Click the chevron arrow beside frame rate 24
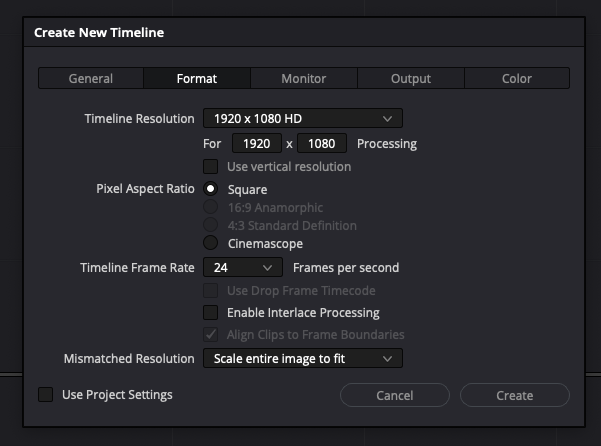Screen dimensions: 601x446 pos(268,268)
